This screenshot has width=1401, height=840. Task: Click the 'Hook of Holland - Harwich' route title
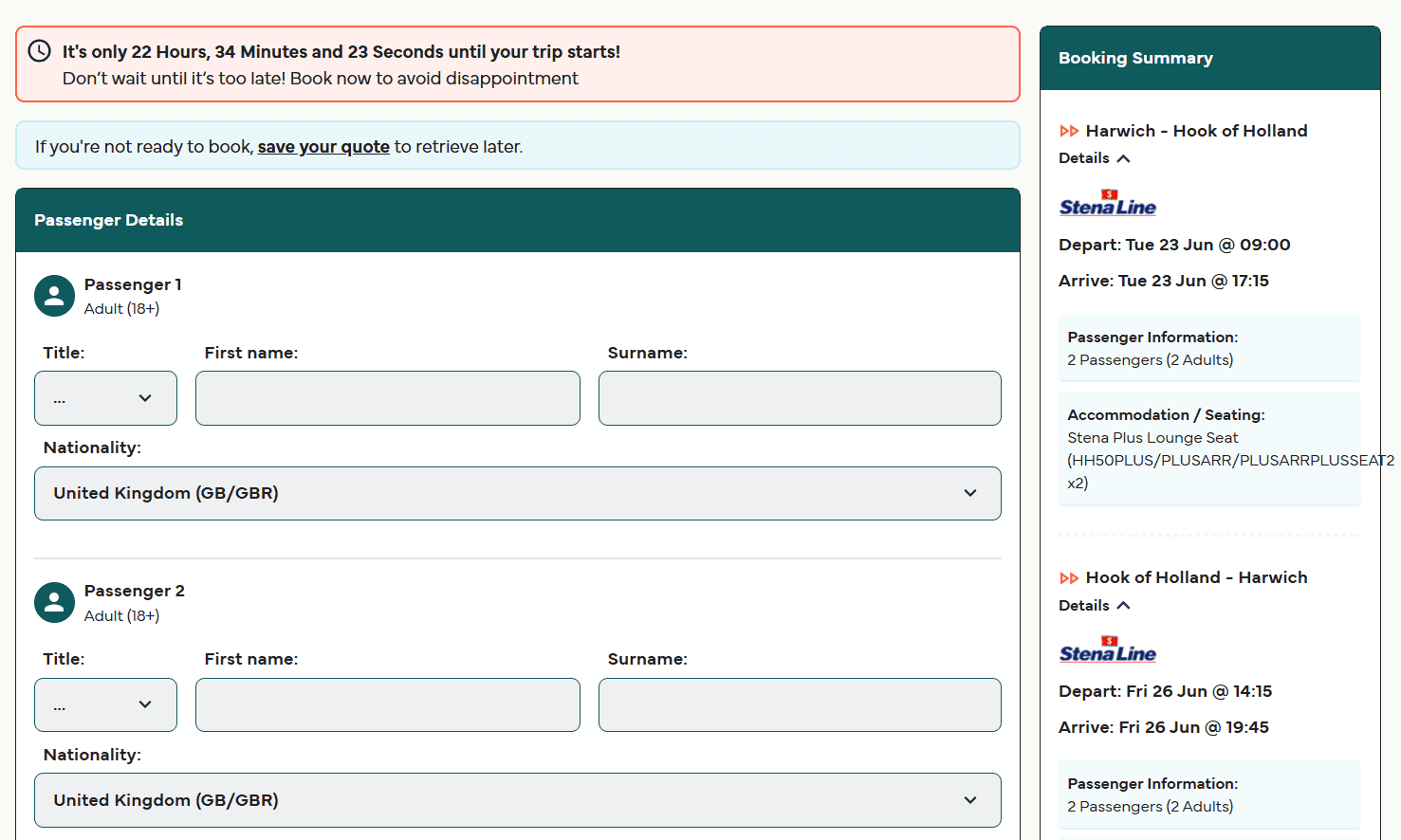[1196, 577]
